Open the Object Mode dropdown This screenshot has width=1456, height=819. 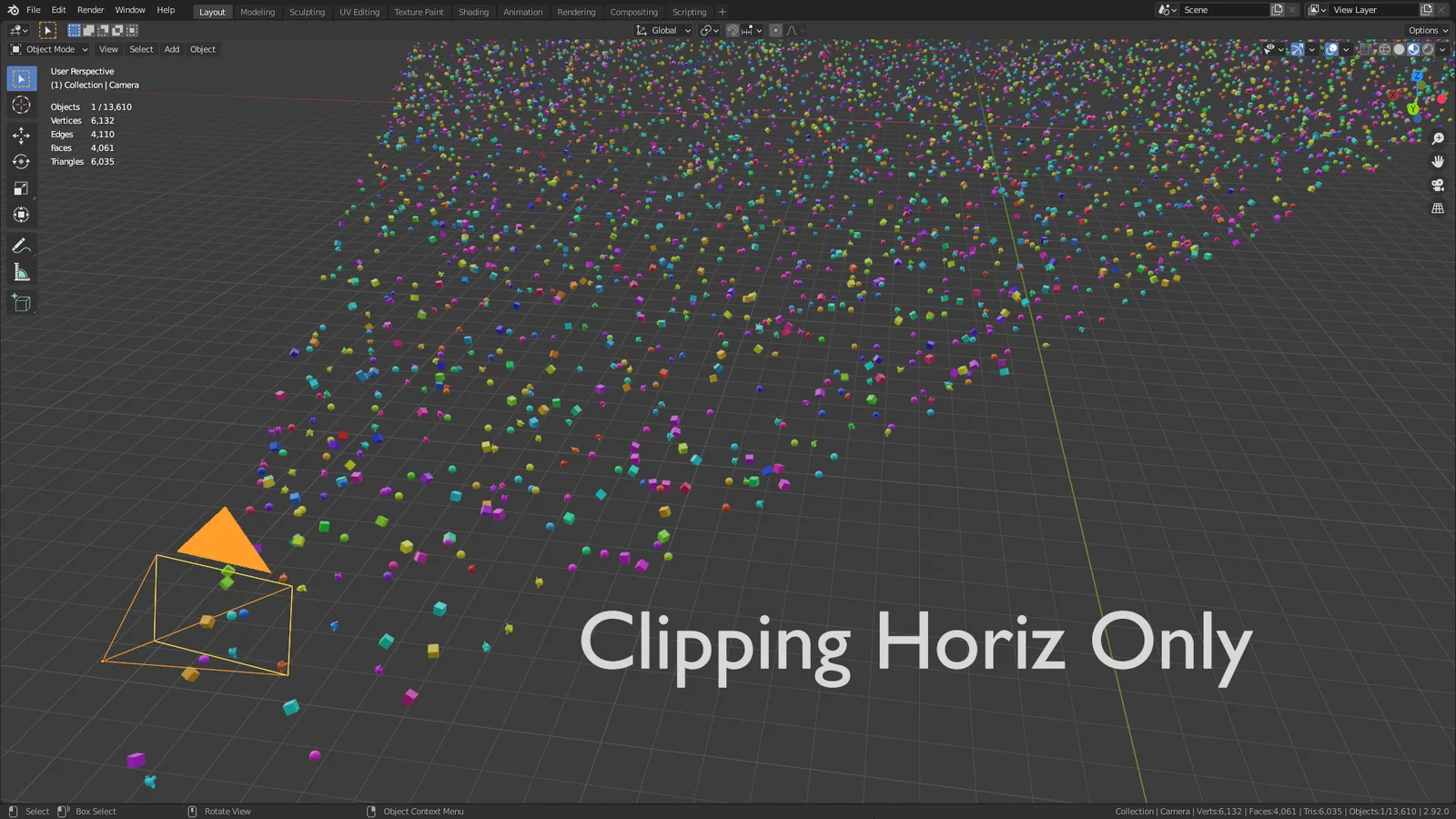(x=48, y=49)
